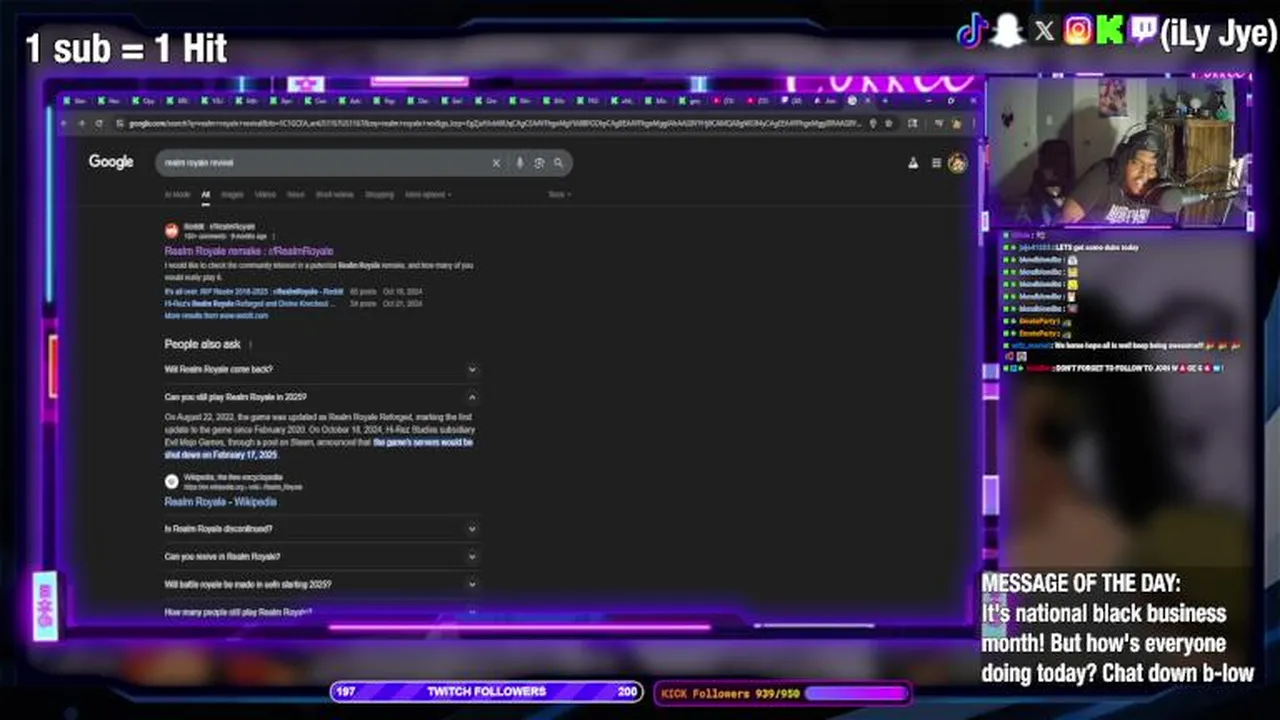Click the Google logo
1280x720 pixels.
coord(111,162)
